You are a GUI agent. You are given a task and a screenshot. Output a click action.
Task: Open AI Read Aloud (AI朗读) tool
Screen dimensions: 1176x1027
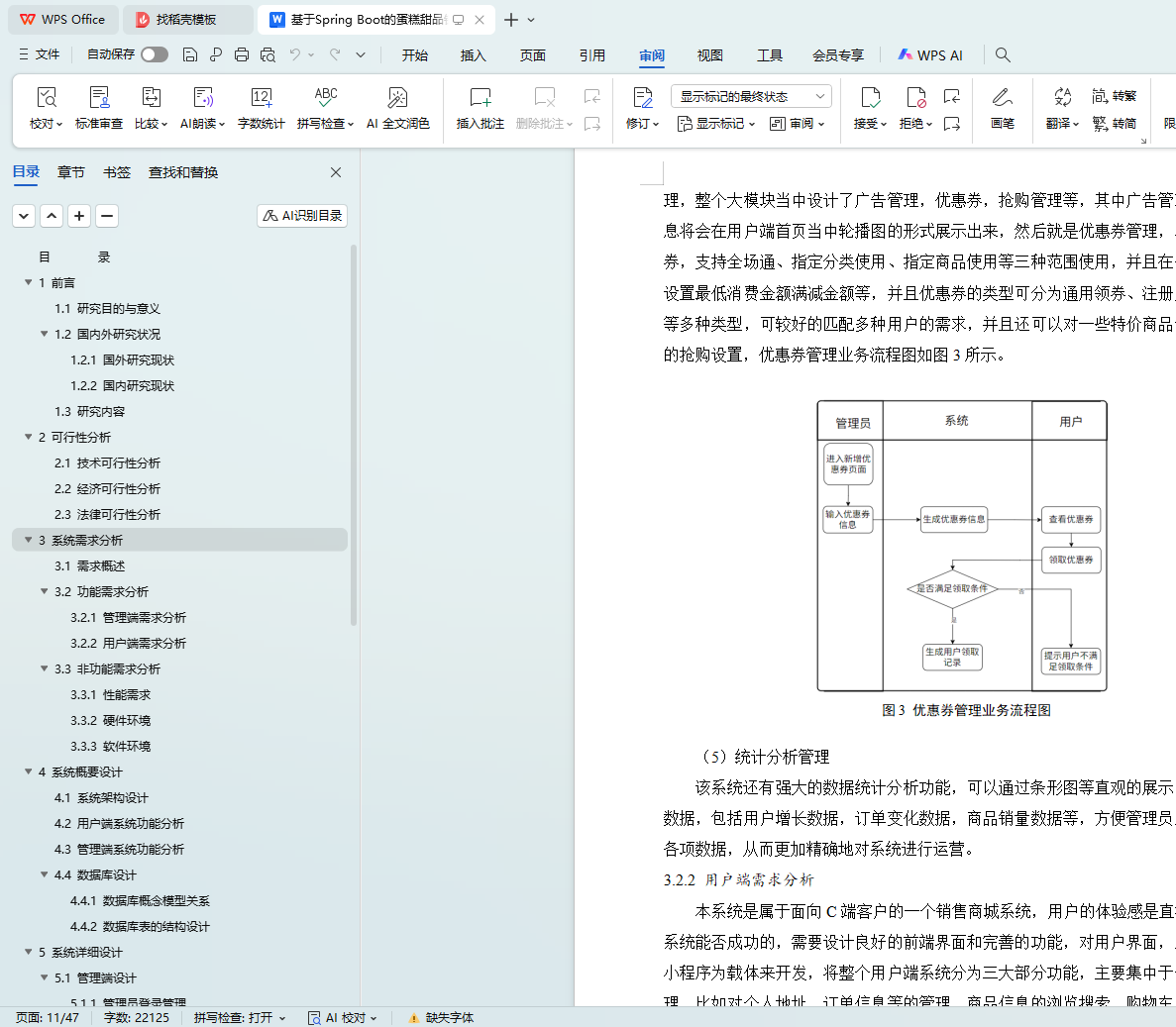pyautogui.click(x=202, y=98)
